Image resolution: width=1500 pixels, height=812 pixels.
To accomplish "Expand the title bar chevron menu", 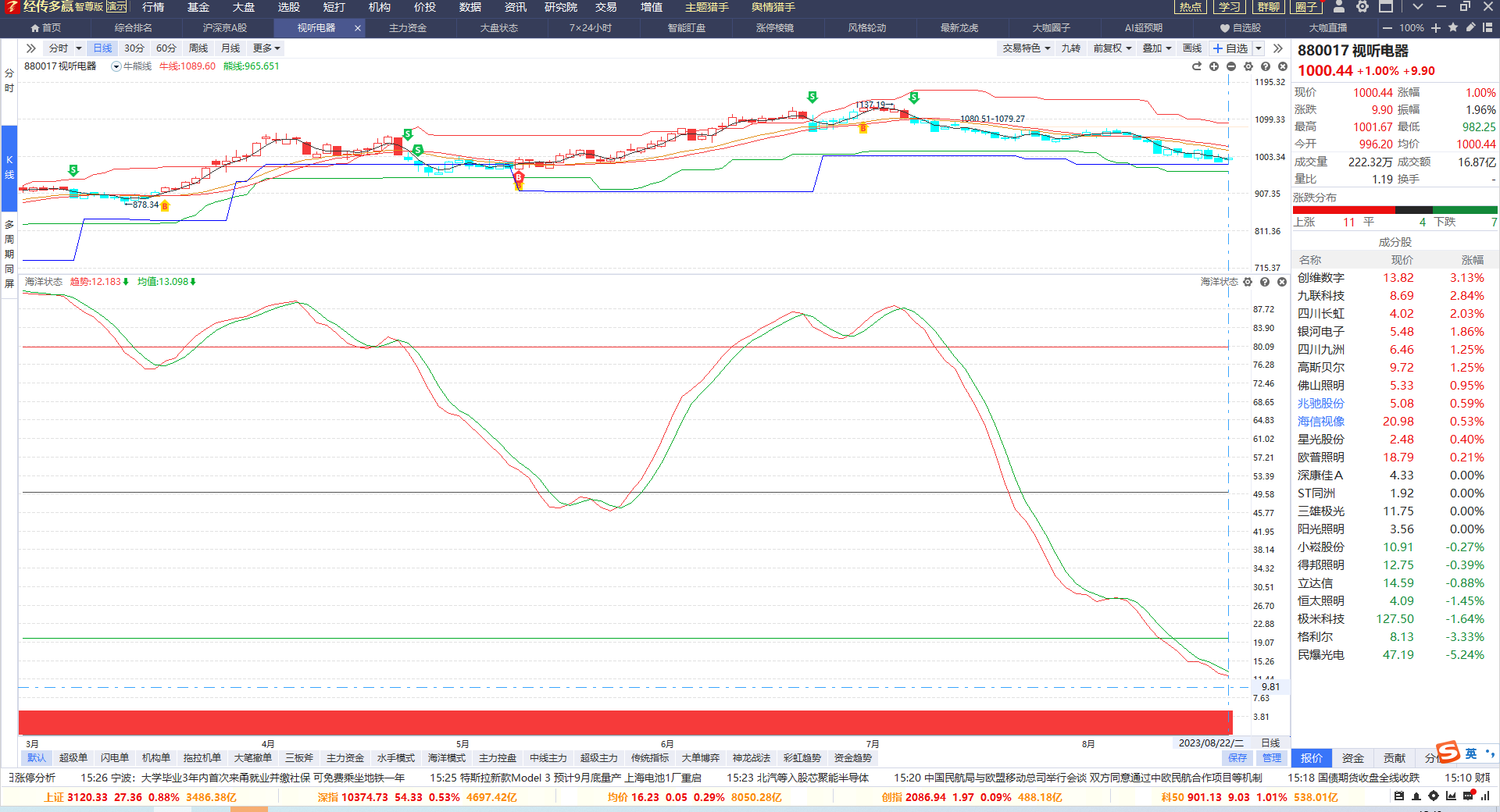I will coord(1418,7).
